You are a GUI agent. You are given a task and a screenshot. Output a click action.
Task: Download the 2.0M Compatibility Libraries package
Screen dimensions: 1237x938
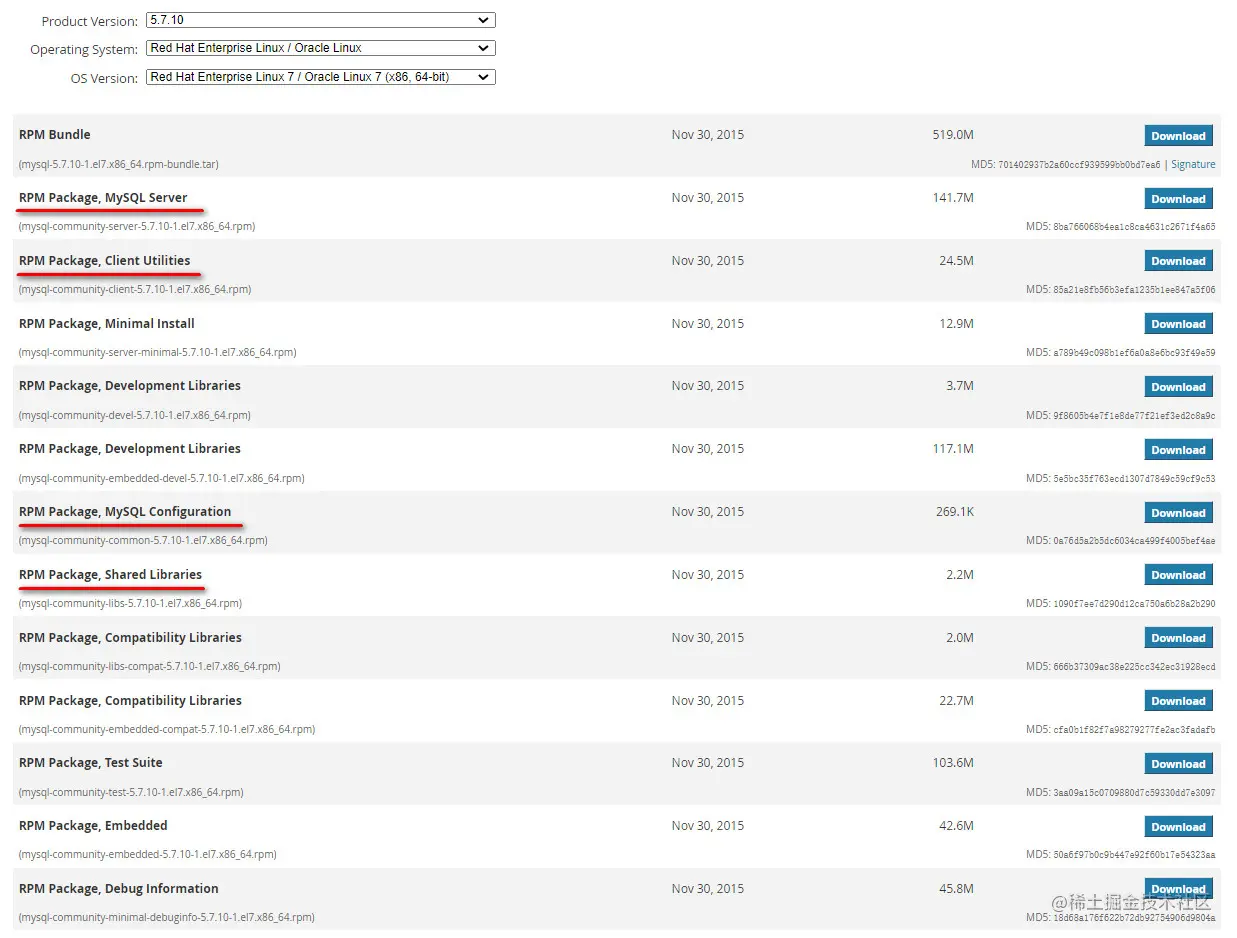(x=1178, y=638)
